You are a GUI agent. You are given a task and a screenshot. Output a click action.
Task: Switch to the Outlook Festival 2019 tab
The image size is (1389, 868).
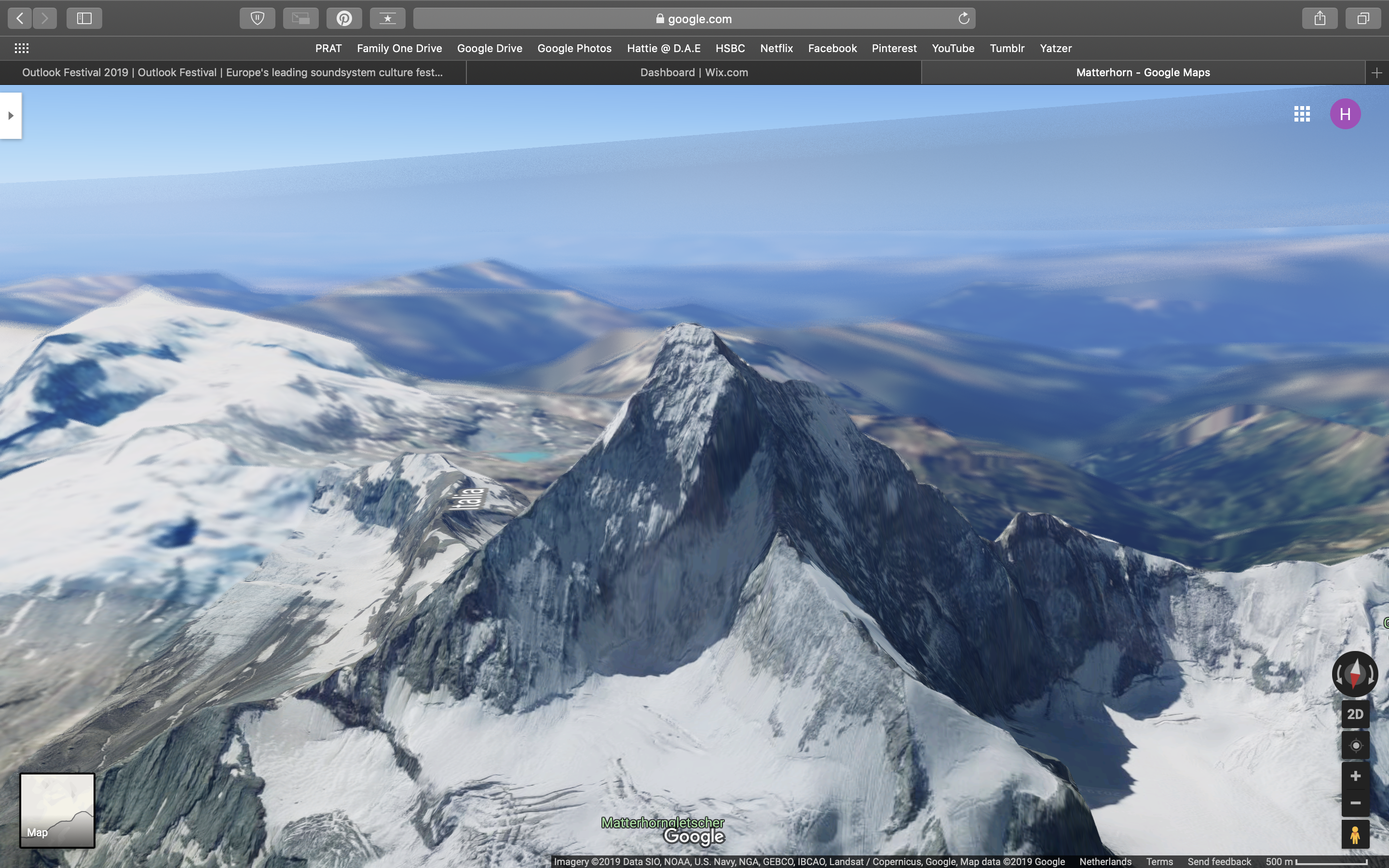pyautogui.click(x=232, y=72)
